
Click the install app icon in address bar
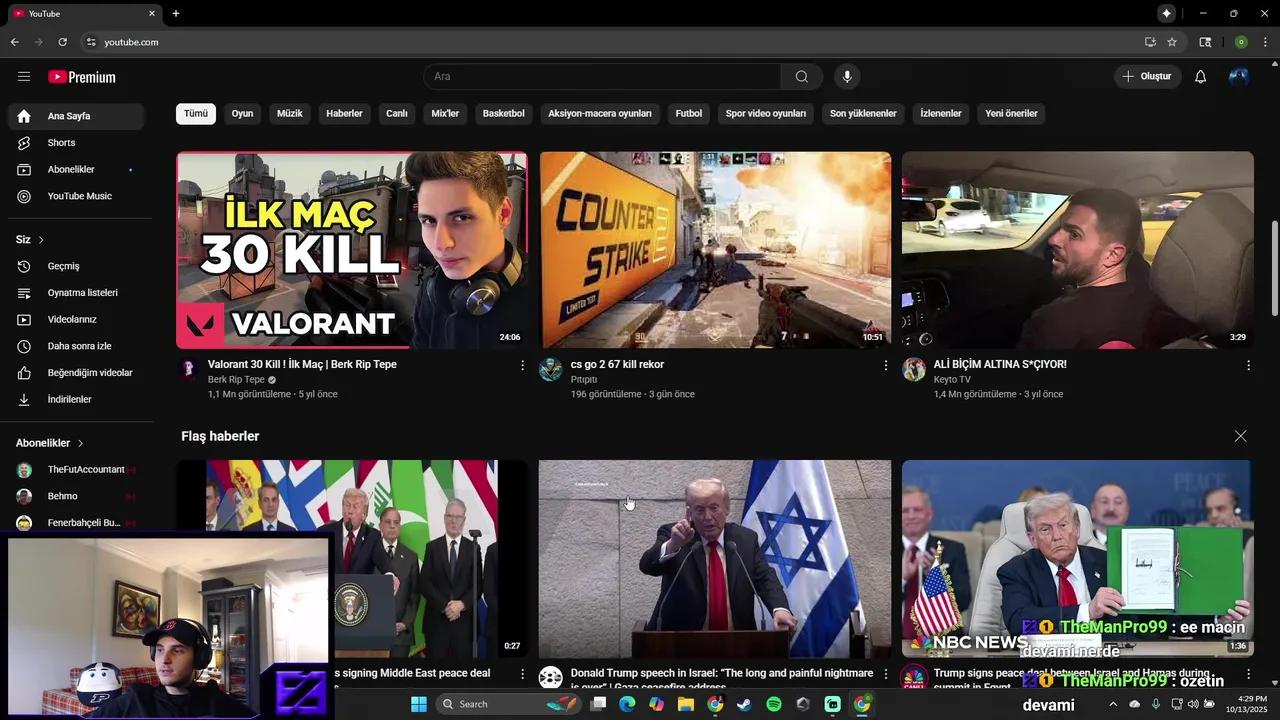point(1150,42)
